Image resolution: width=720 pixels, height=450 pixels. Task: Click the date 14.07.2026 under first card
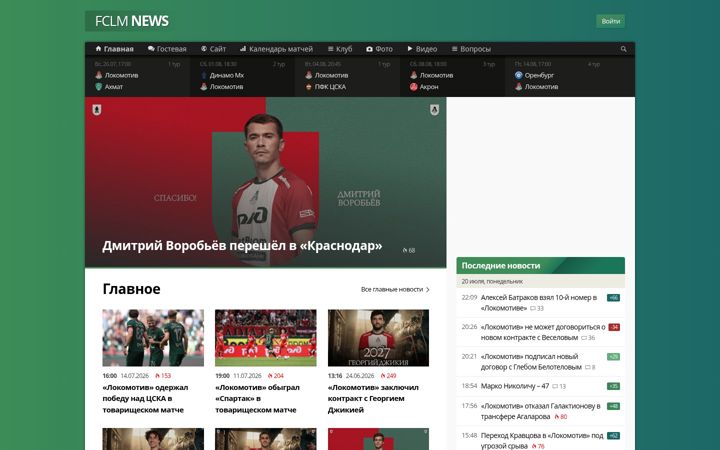(135, 376)
